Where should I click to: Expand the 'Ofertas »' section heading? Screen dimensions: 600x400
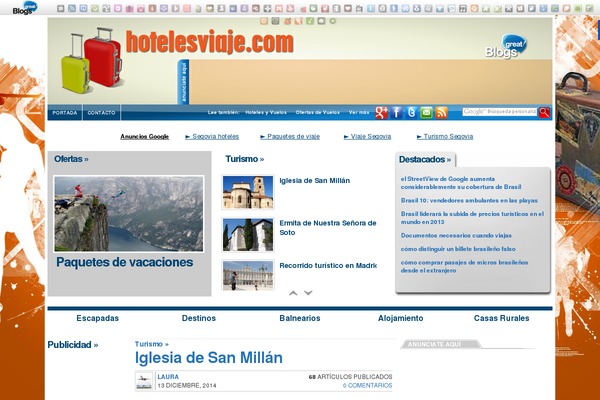click(x=71, y=159)
